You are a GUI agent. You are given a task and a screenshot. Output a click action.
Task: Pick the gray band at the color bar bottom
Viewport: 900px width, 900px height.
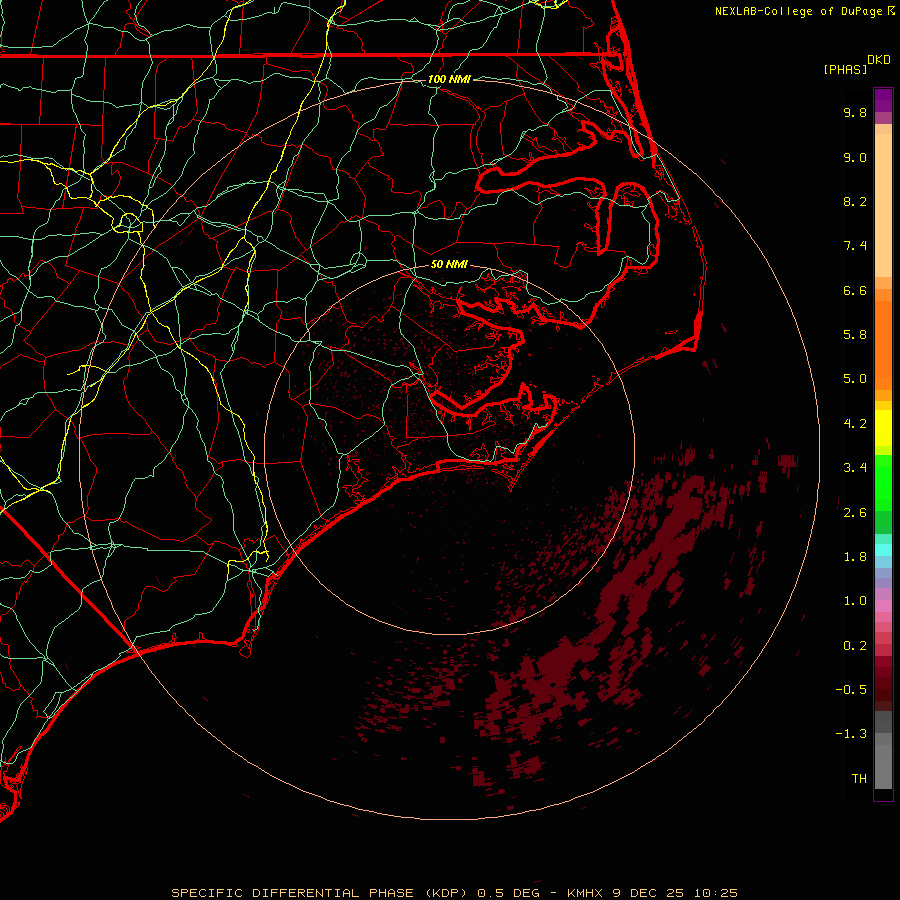coord(883,763)
